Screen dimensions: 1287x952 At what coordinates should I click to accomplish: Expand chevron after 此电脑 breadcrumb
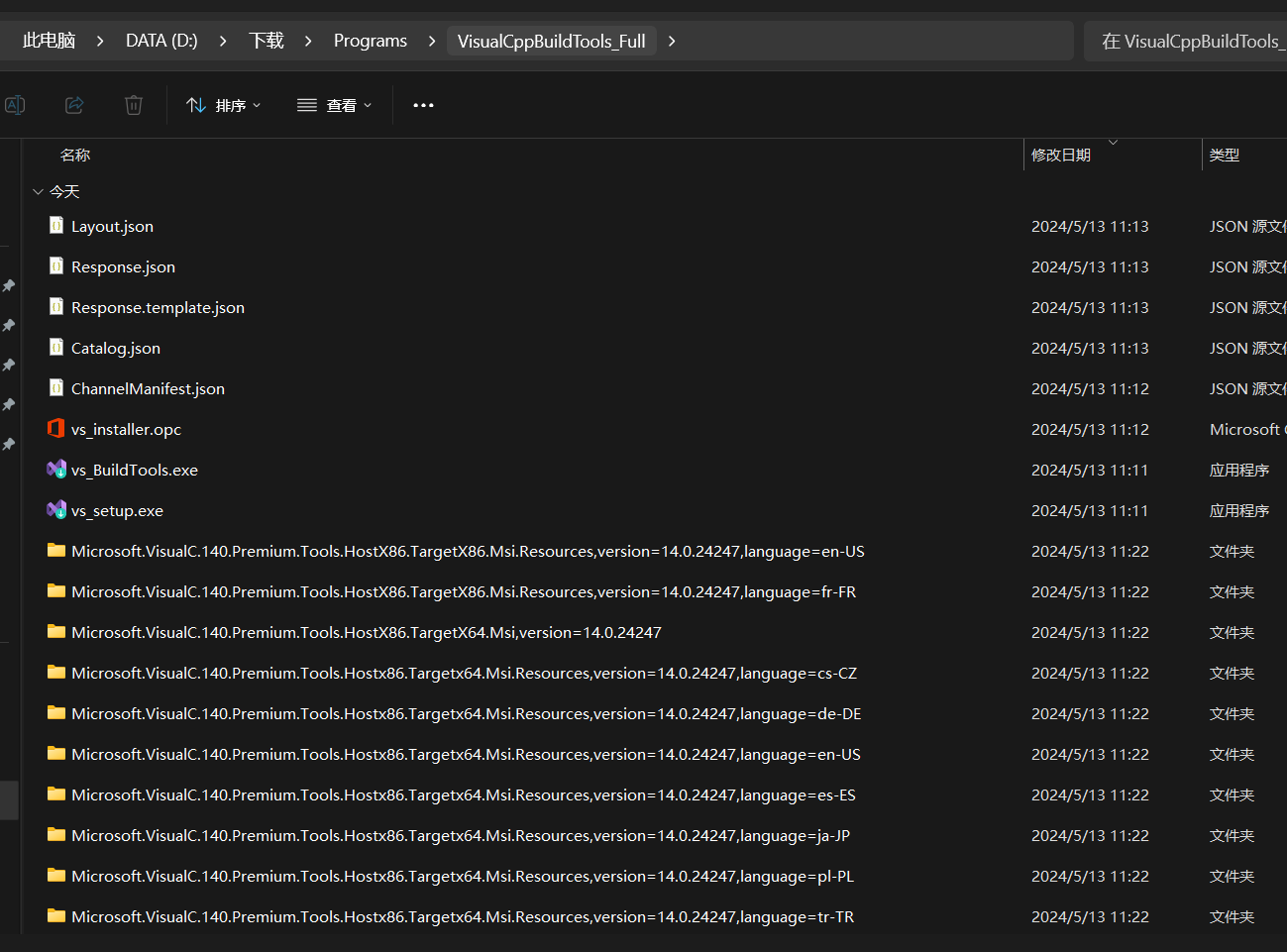tap(100, 41)
